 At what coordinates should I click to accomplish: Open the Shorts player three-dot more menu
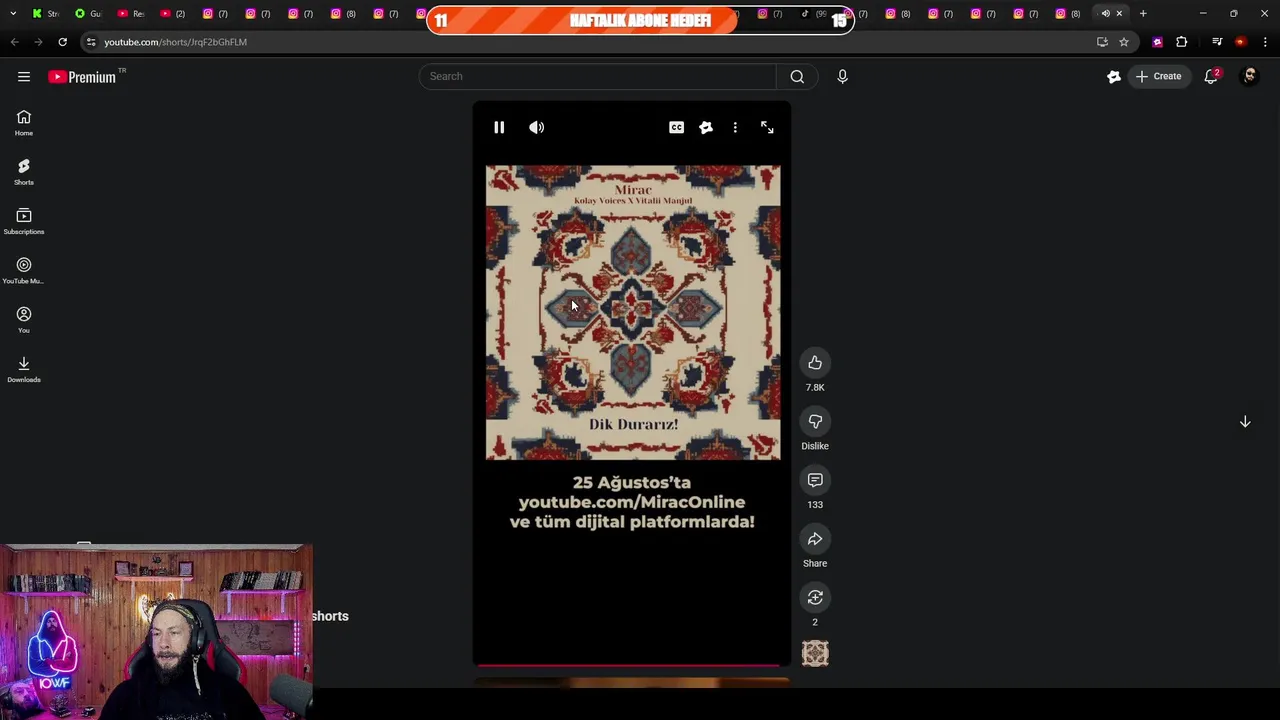point(735,127)
